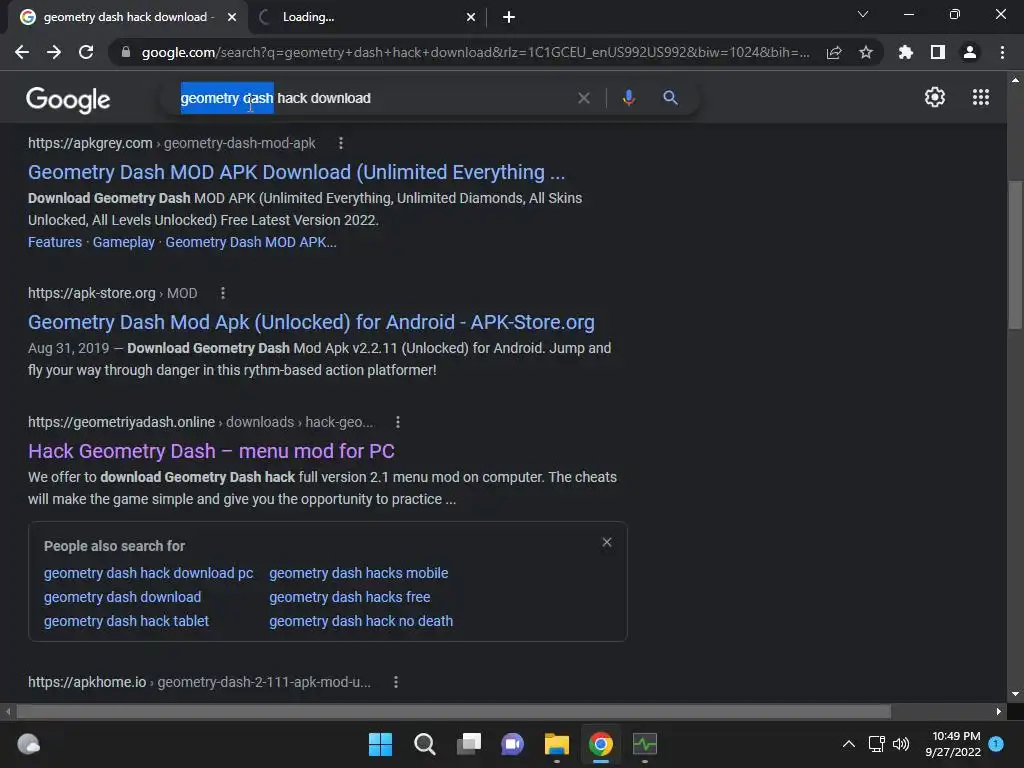The height and width of the screenshot is (768, 1024).
Task: Start a voice search with the microphone
Action: [x=628, y=98]
